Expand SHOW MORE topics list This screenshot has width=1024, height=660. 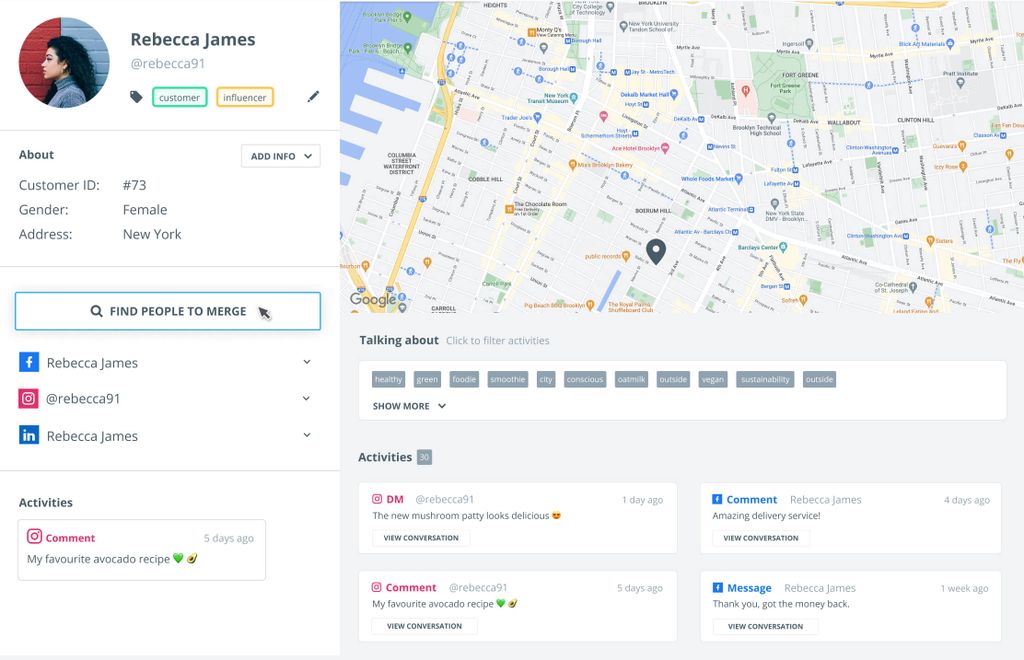pos(409,406)
